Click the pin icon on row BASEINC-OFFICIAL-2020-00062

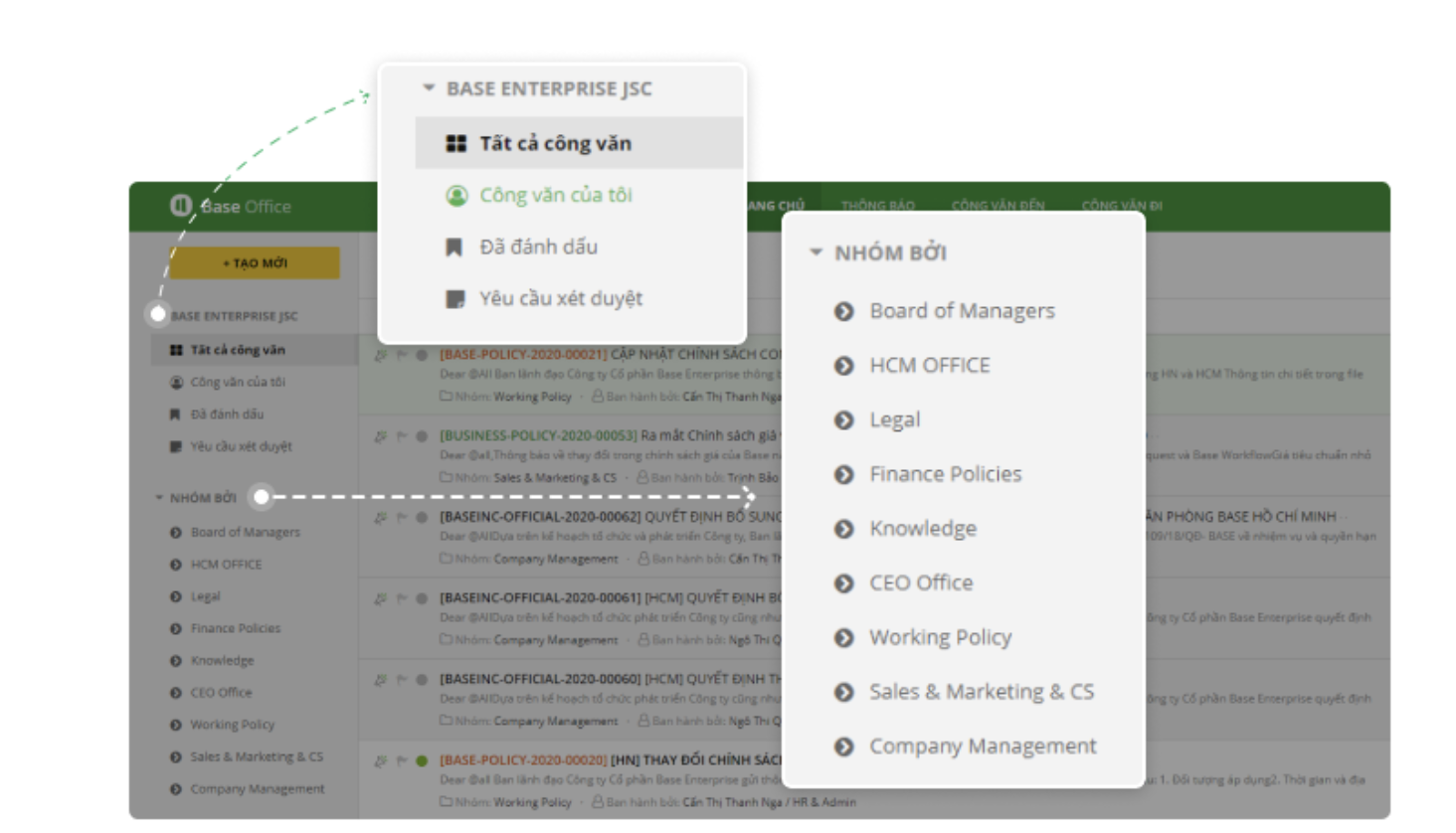[380, 518]
